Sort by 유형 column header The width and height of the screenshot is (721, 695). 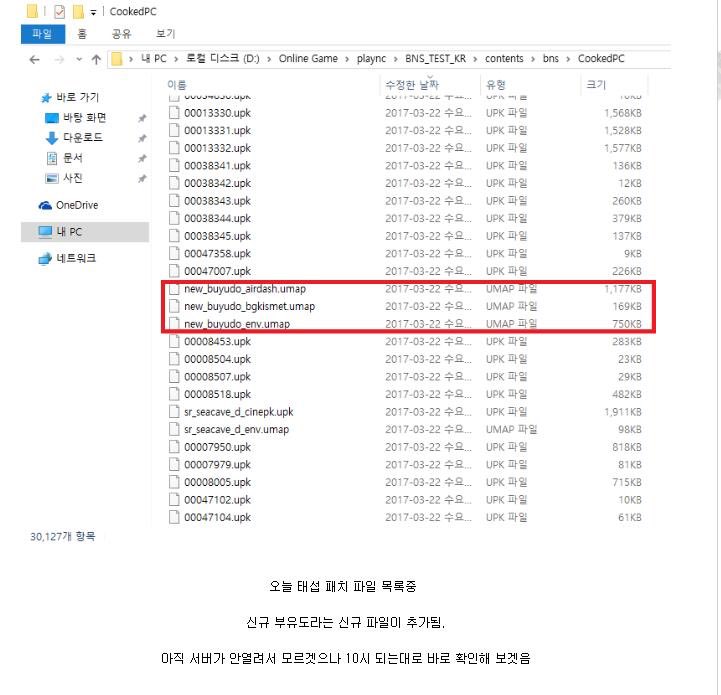click(x=496, y=85)
